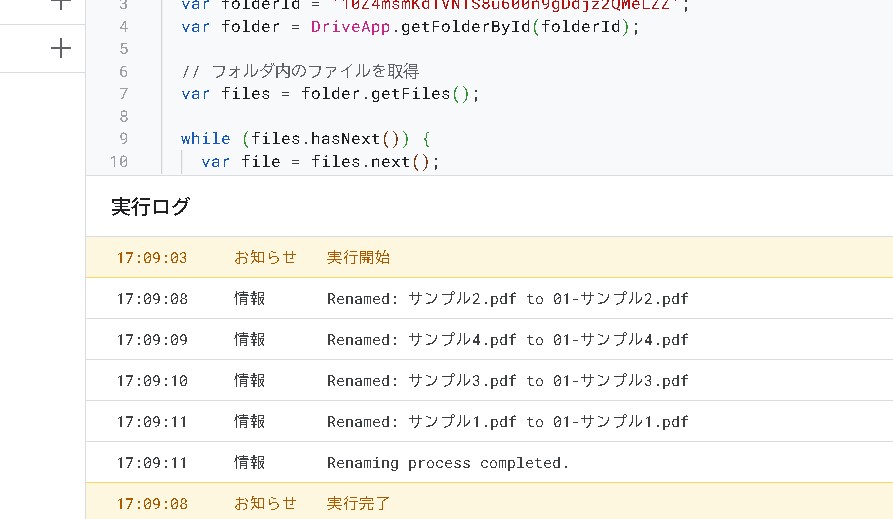
Task: Select the 実行開始 log entry
Action: 358,257
